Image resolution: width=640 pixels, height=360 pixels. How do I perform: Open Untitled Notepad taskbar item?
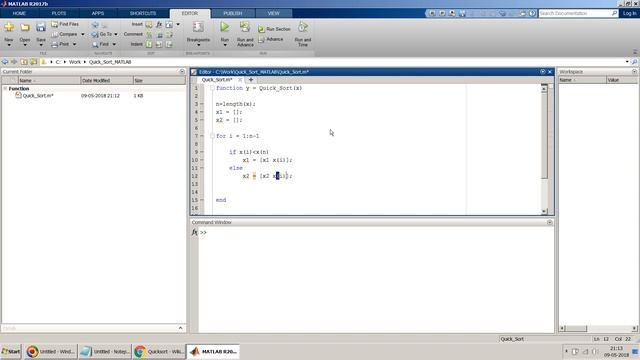pyautogui.click(x=105, y=351)
